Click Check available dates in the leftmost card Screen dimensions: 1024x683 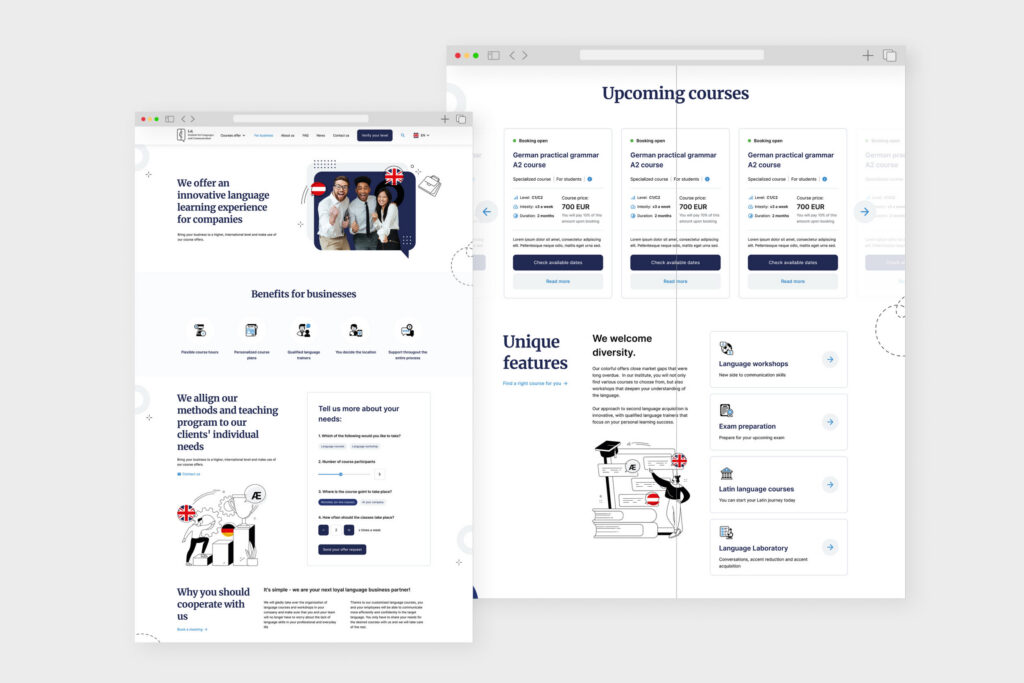pyautogui.click(x=558, y=262)
